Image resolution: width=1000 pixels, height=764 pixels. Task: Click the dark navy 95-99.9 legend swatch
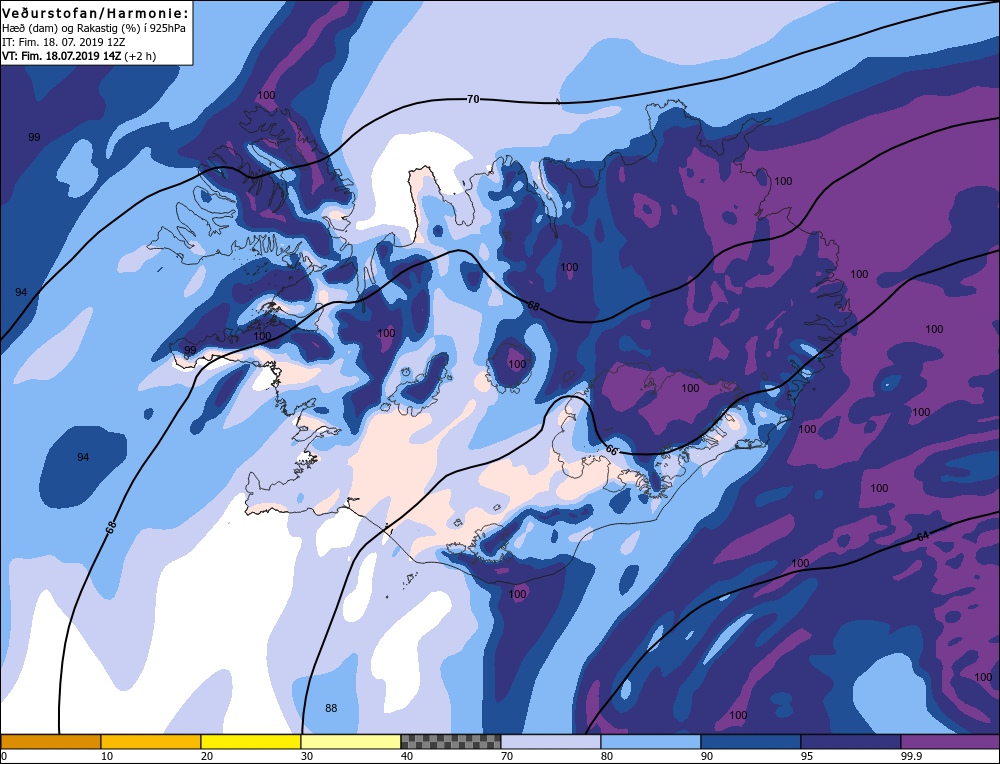[x=851, y=741]
